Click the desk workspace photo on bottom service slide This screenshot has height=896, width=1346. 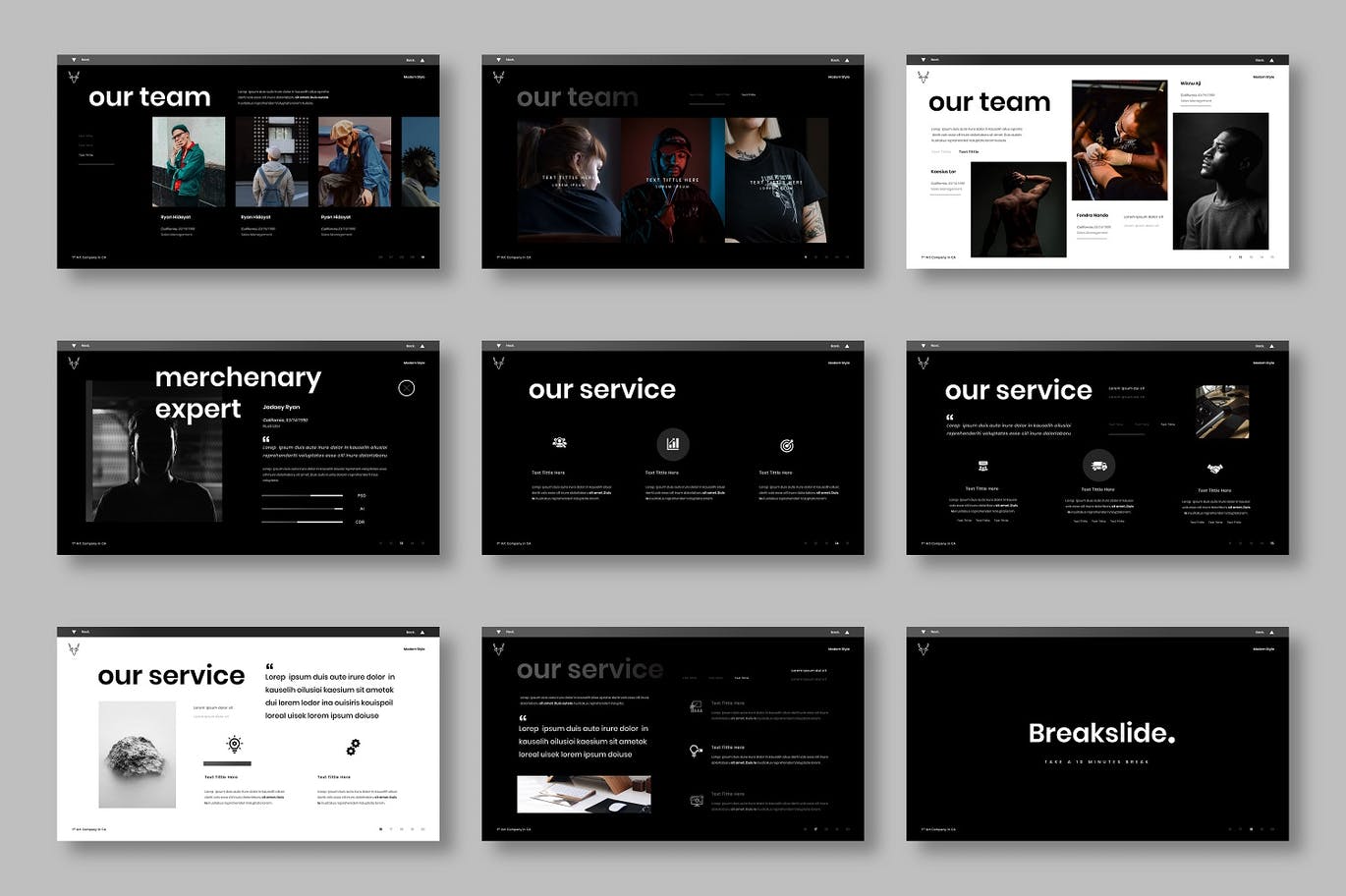(x=584, y=794)
